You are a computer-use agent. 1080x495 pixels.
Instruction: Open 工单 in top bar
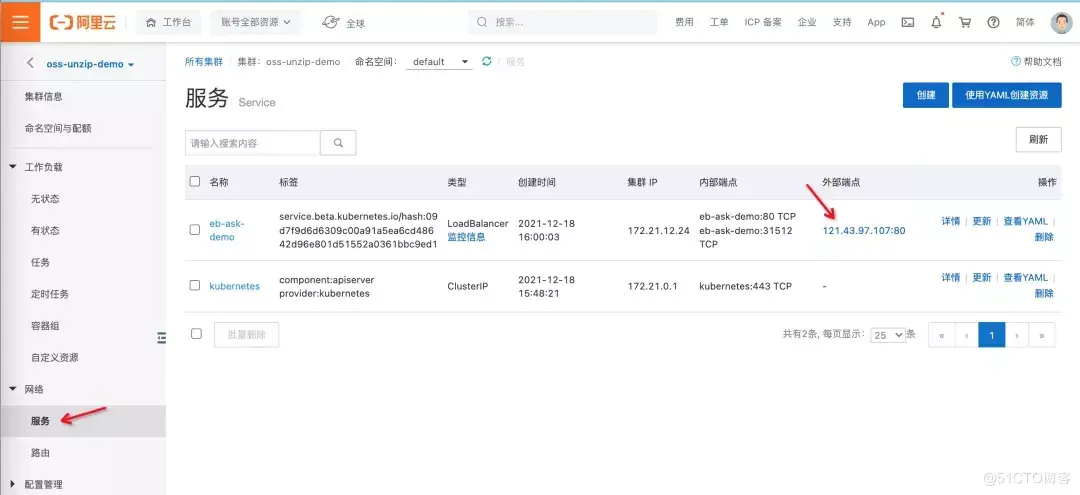tap(719, 22)
